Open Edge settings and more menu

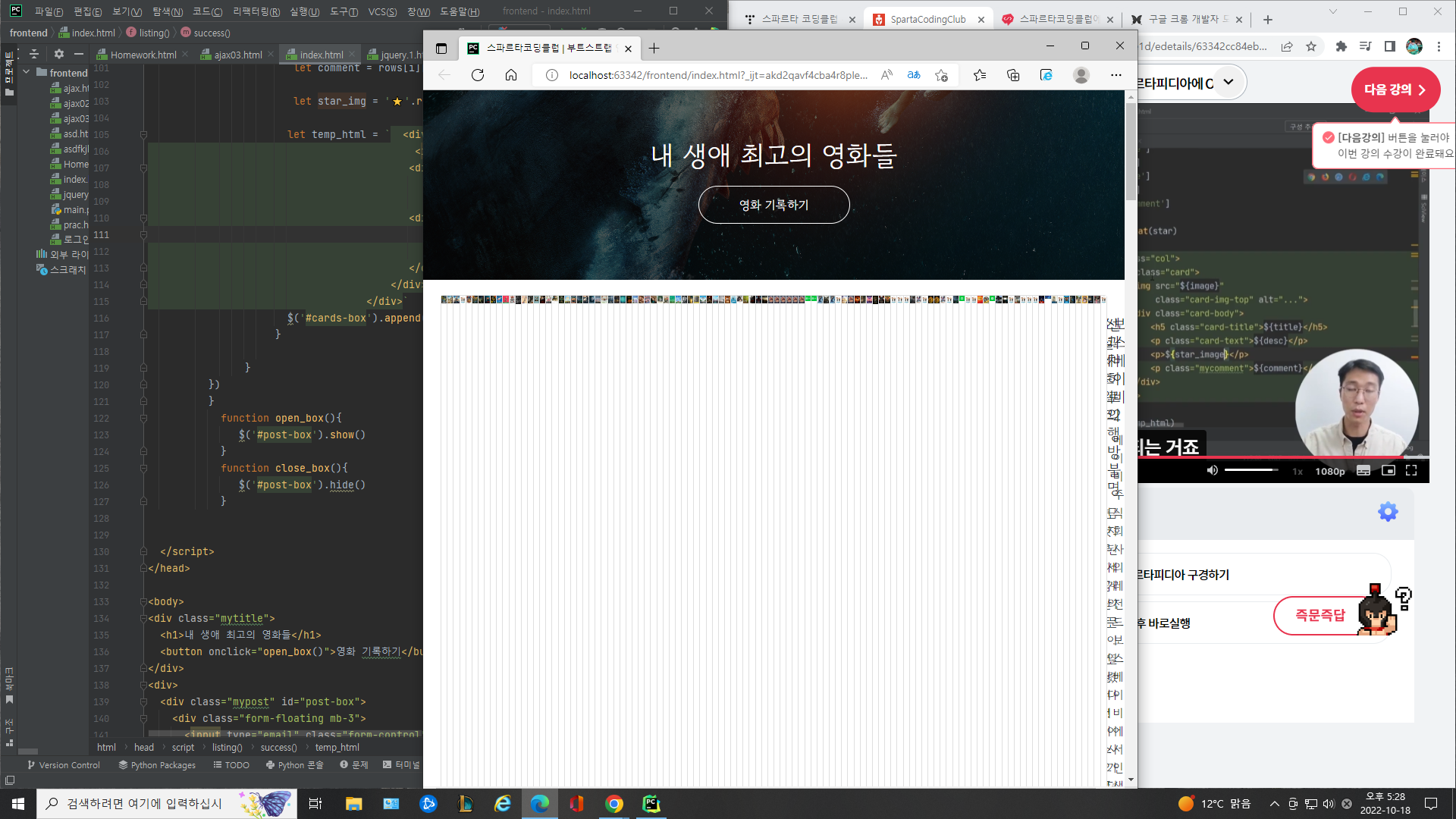tap(1116, 75)
